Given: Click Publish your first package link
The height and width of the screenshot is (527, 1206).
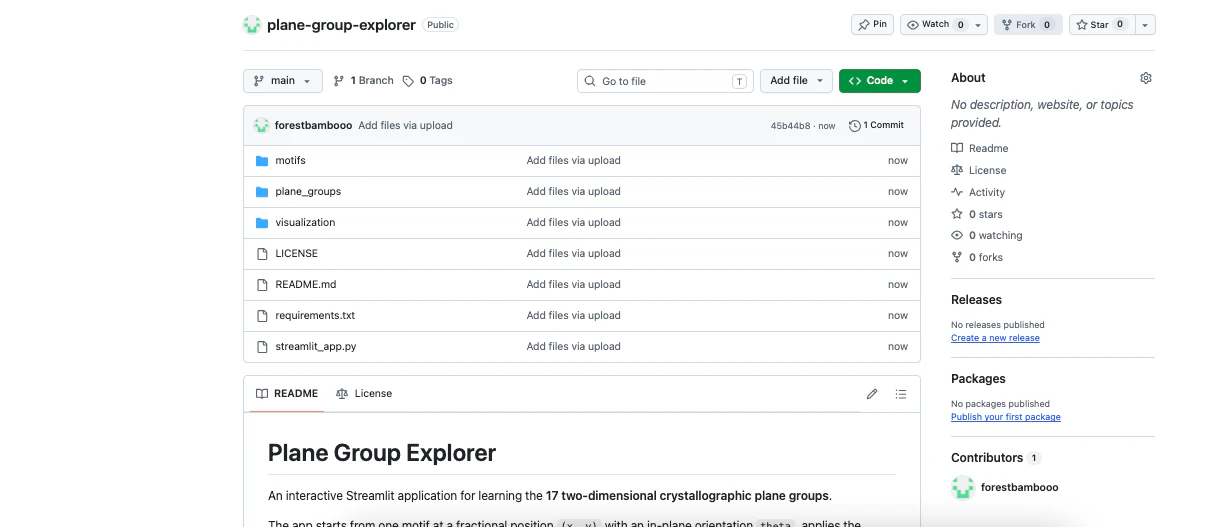Looking at the screenshot, I should pos(1006,417).
